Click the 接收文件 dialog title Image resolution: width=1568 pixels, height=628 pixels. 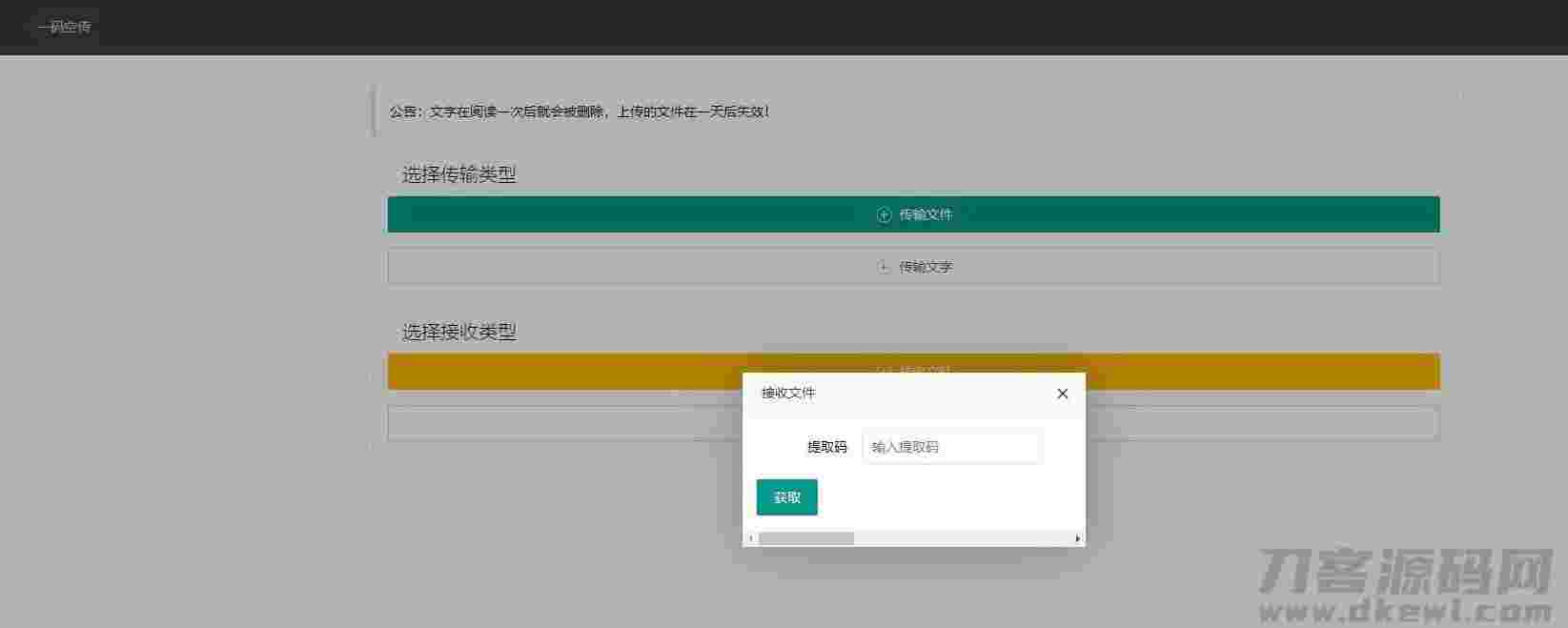pos(788,393)
